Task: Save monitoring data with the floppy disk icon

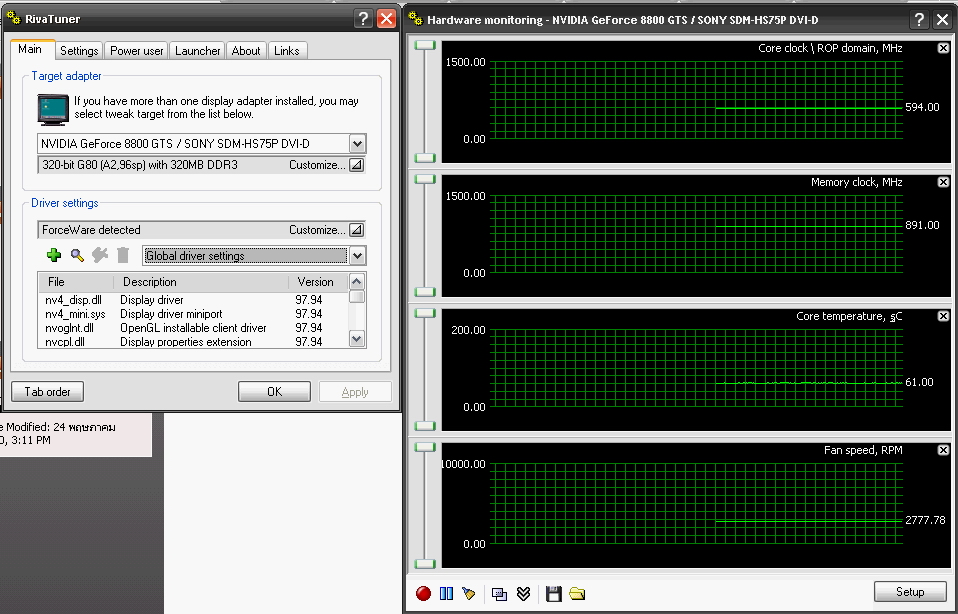Action: [x=554, y=593]
